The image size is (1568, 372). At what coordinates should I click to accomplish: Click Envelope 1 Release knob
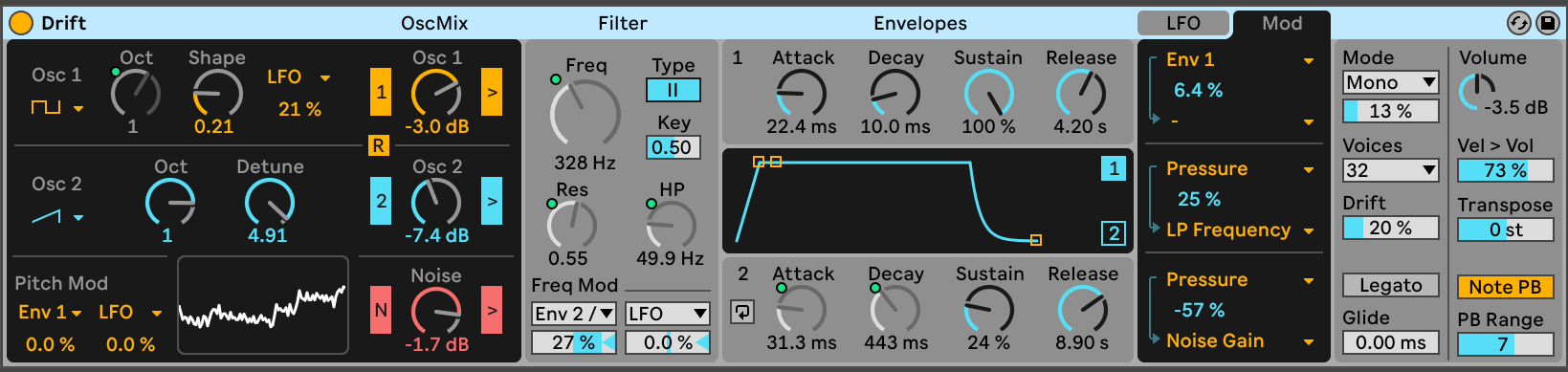pyautogui.click(x=1080, y=93)
